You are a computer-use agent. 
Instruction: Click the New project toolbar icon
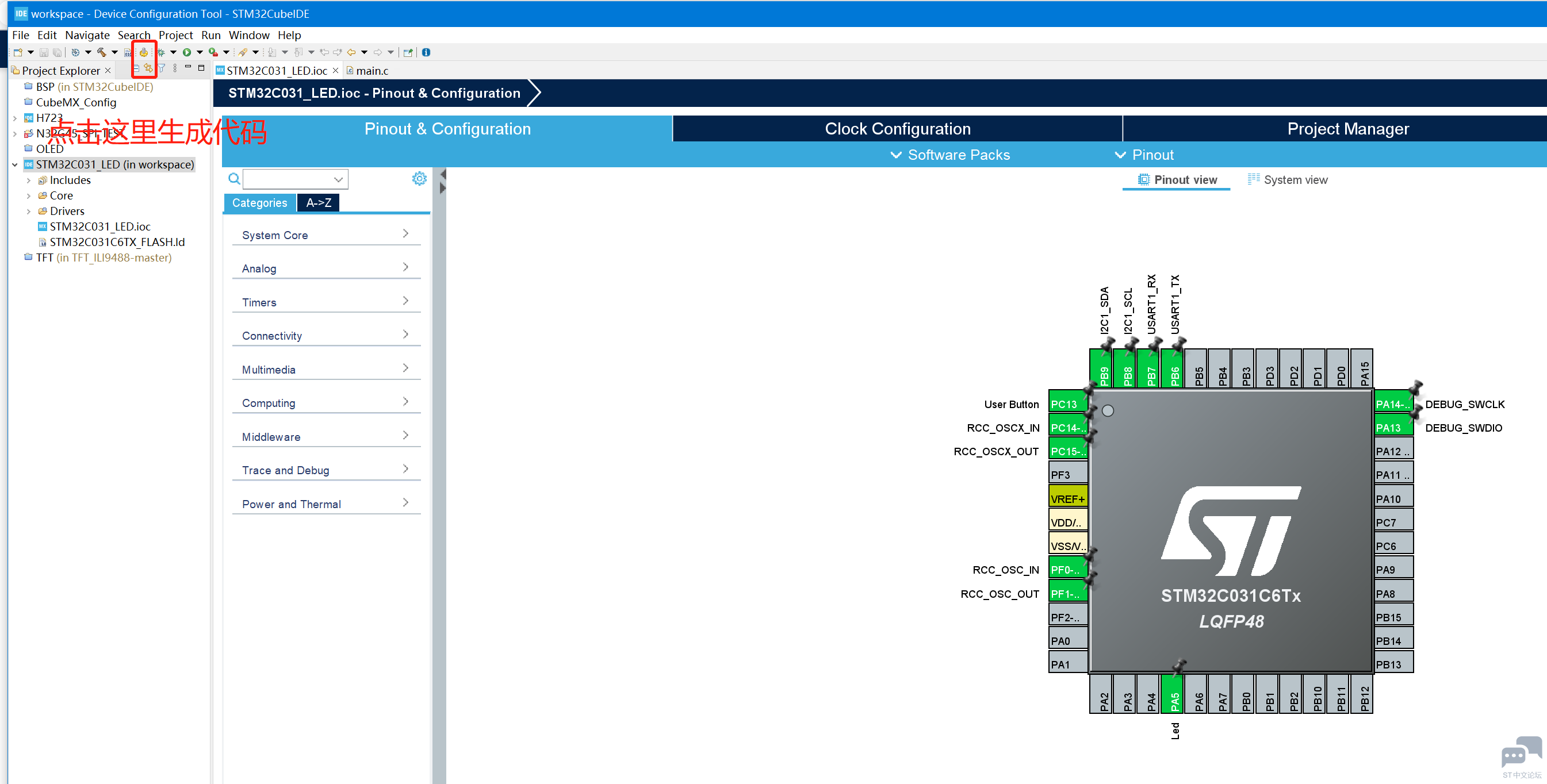[x=18, y=52]
